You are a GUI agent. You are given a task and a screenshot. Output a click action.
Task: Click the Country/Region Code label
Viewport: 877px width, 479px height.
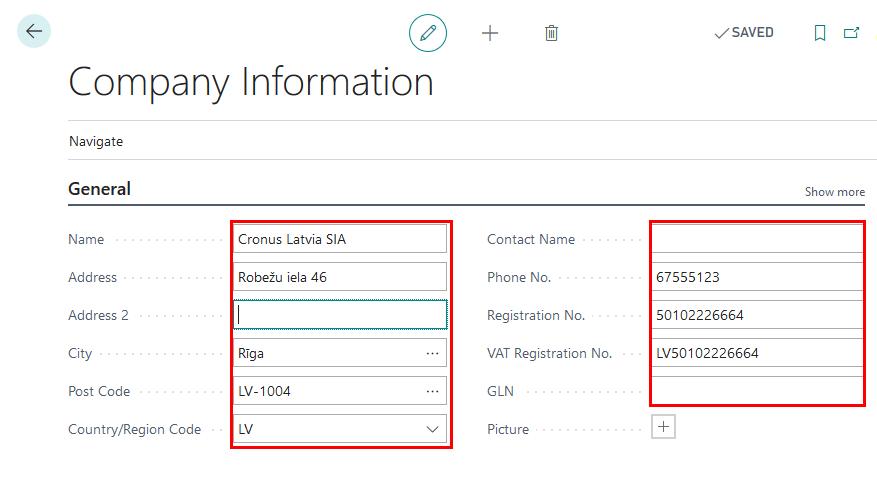click(x=134, y=429)
